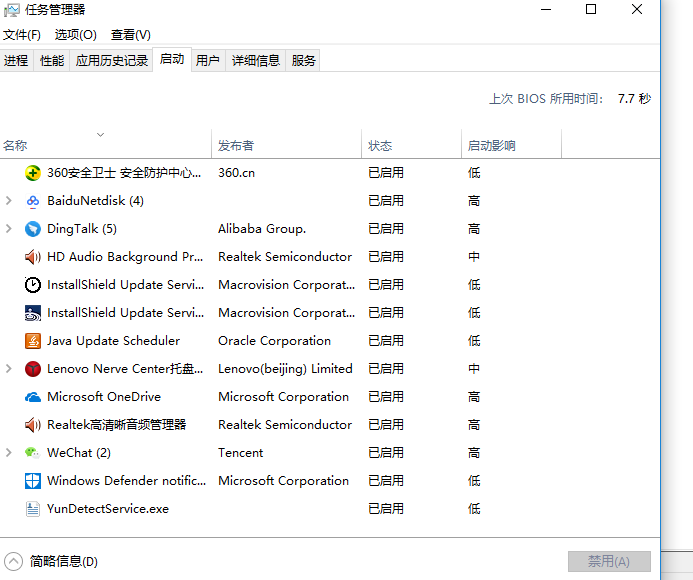This screenshot has width=693, height=580.
Task: Click the Microsoft OneDrive cloud icon
Action: tap(33, 397)
